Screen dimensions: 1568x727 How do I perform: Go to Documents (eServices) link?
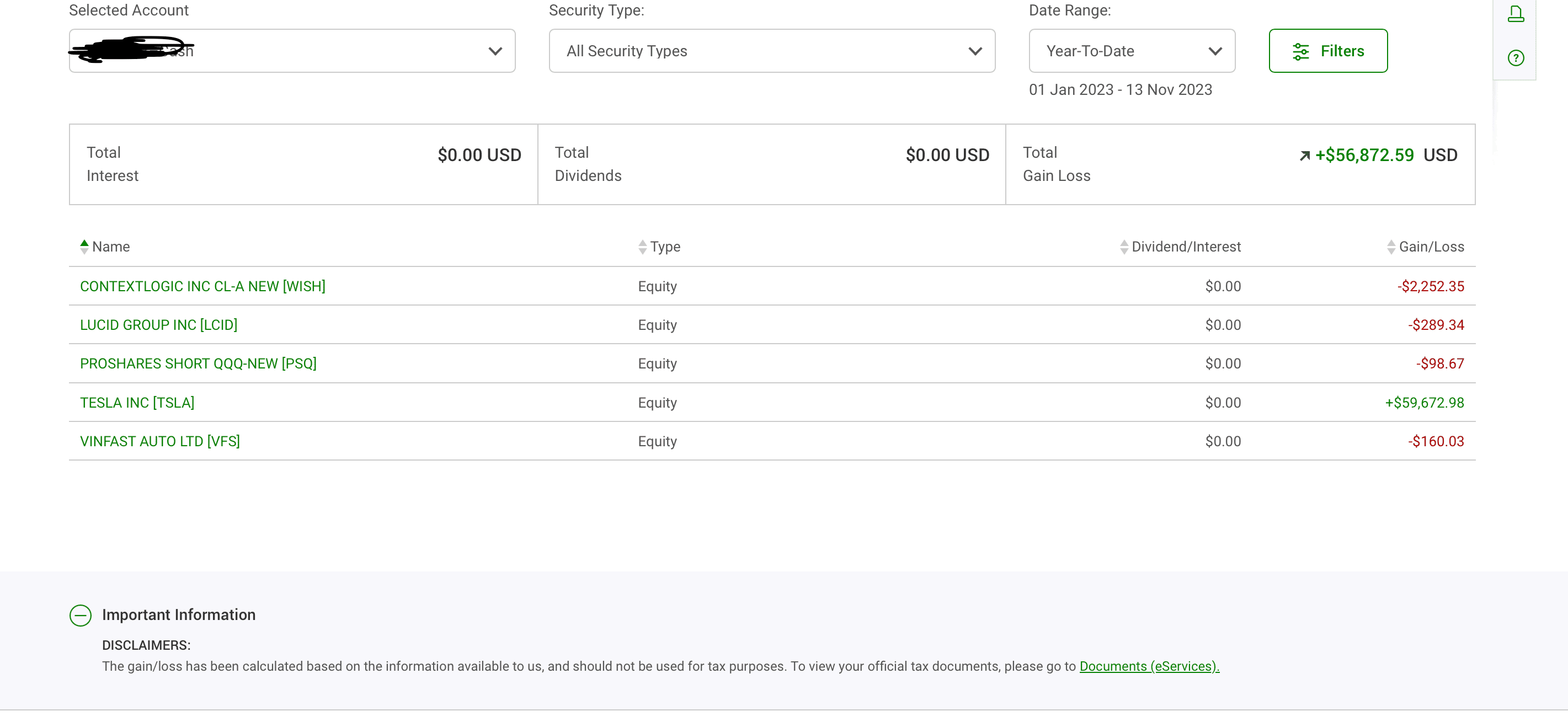tap(1149, 666)
